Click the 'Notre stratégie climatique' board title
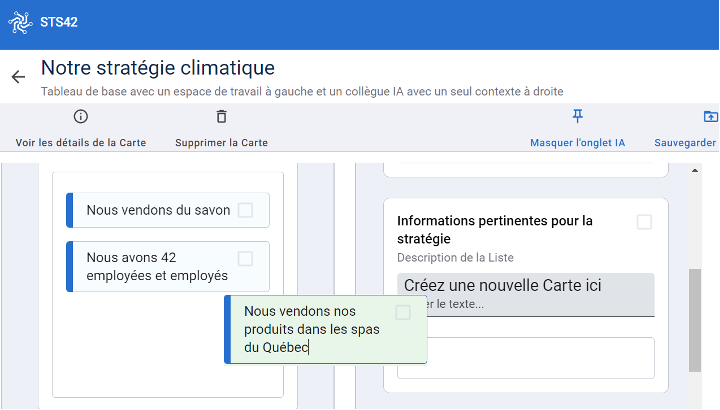The height and width of the screenshot is (410, 720). pos(157,68)
